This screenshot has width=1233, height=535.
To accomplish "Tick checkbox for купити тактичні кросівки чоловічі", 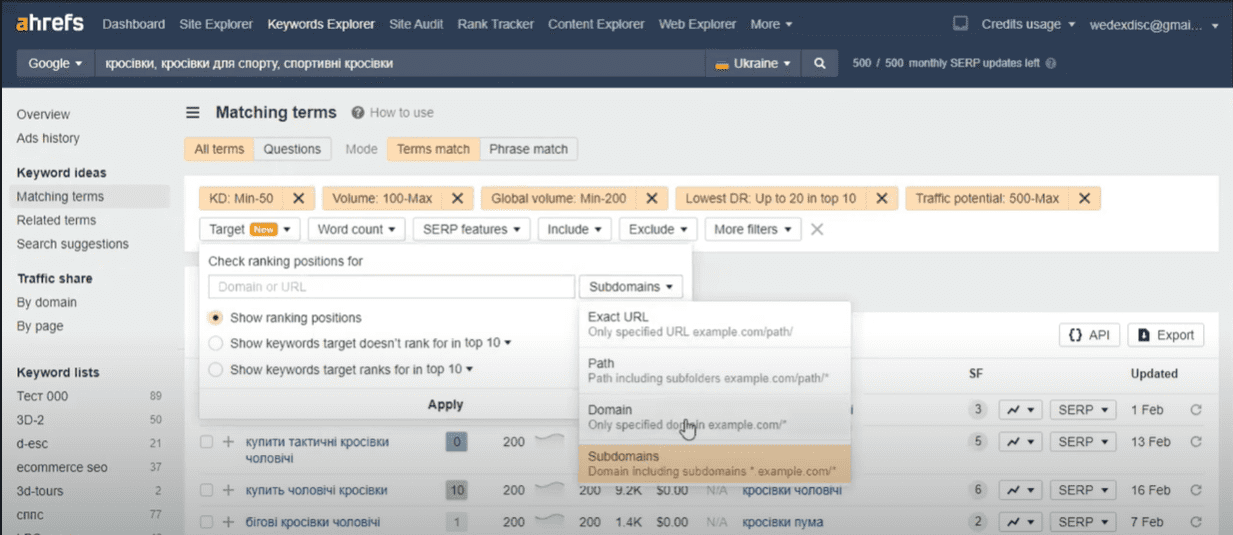I will [206, 442].
